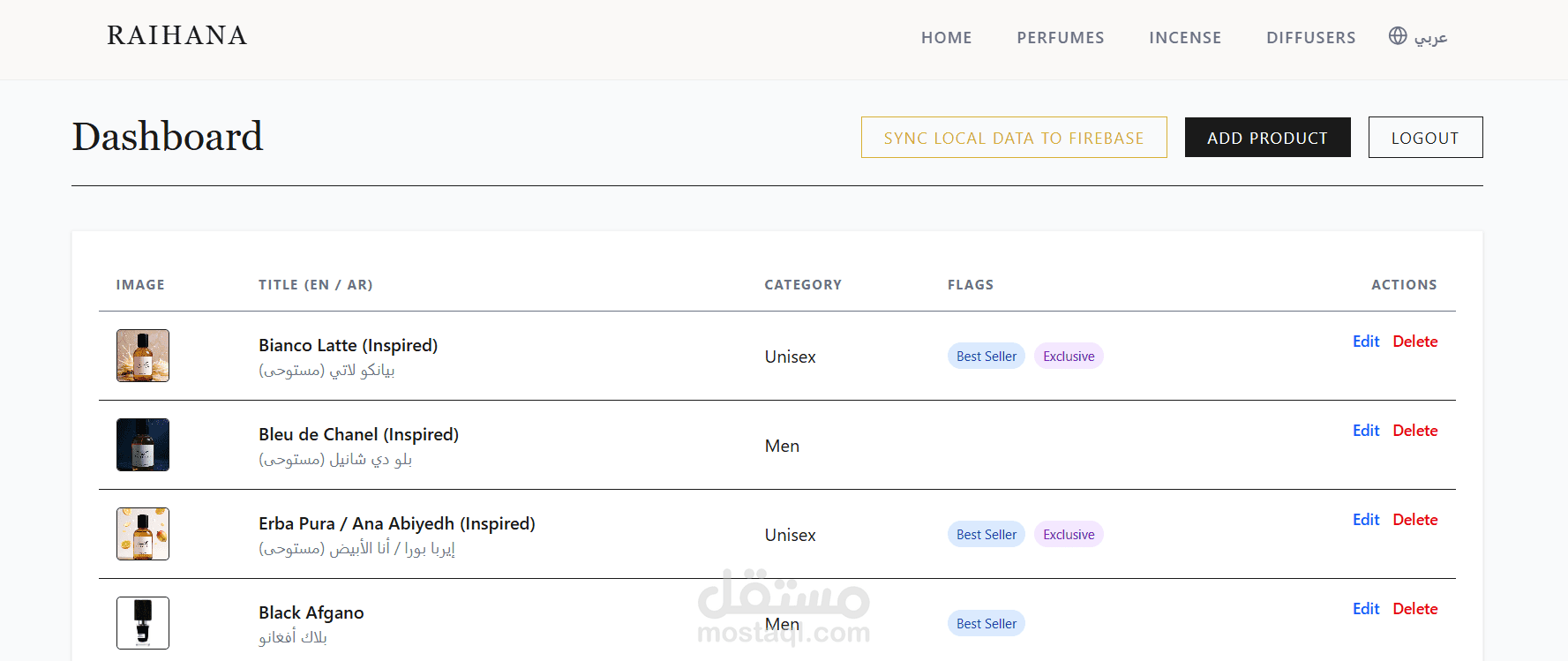Edit the Bianco Latte product
The height and width of the screenshot is (661, 1568).
(1365, 342)
